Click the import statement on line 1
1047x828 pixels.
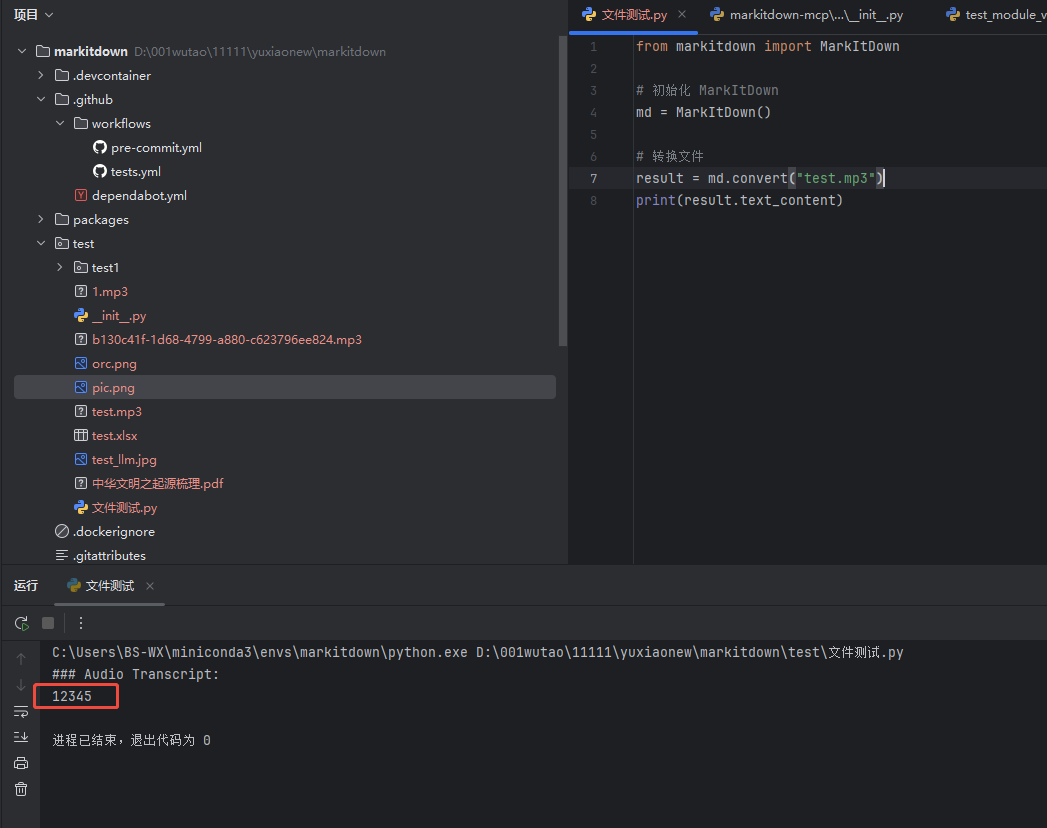tap(767, 46)
